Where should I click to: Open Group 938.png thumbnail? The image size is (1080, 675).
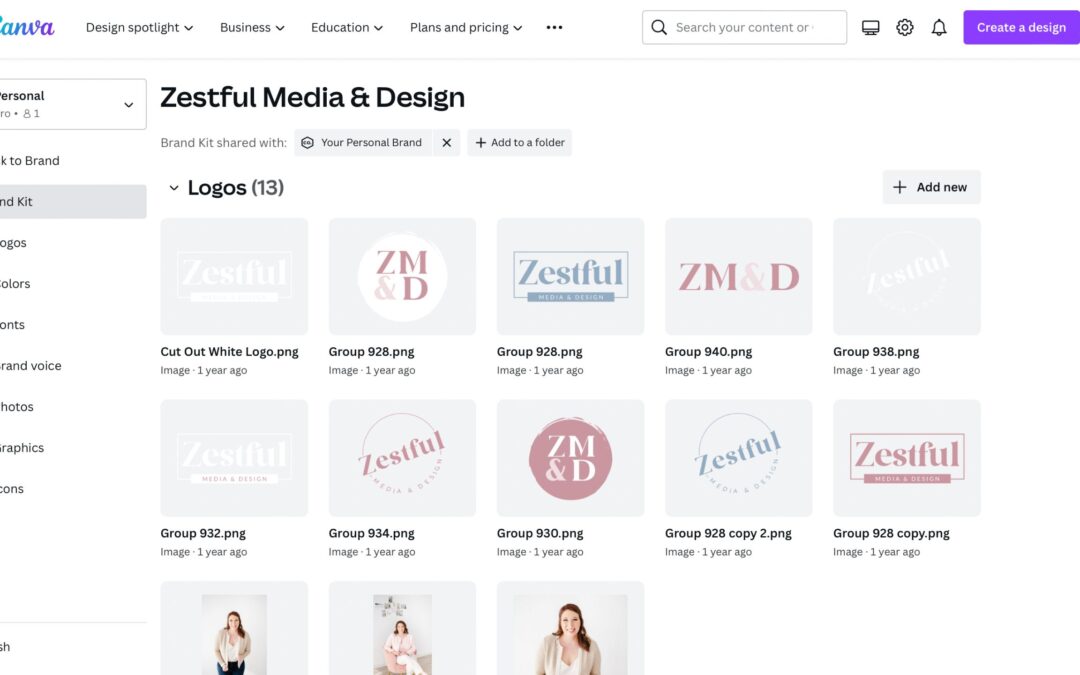tap(906, 276)
